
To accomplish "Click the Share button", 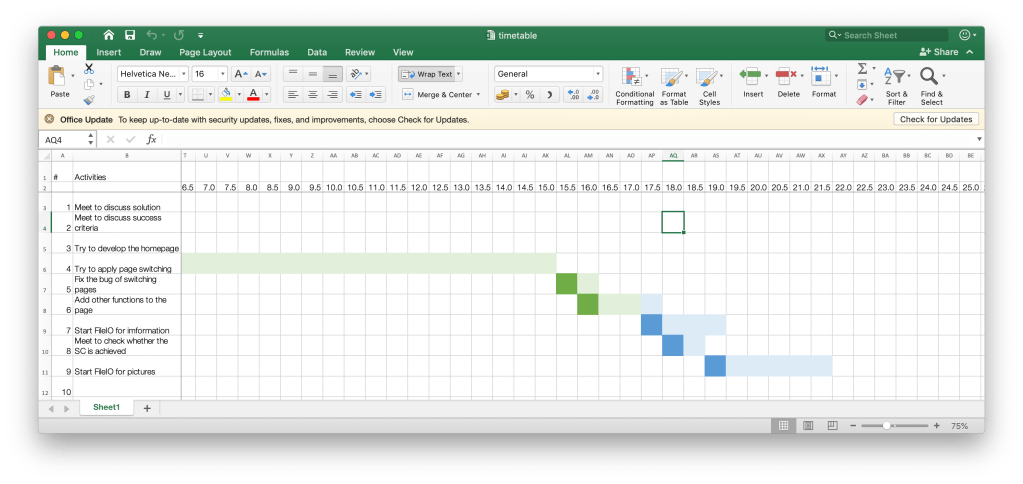I will click(939, 52).
